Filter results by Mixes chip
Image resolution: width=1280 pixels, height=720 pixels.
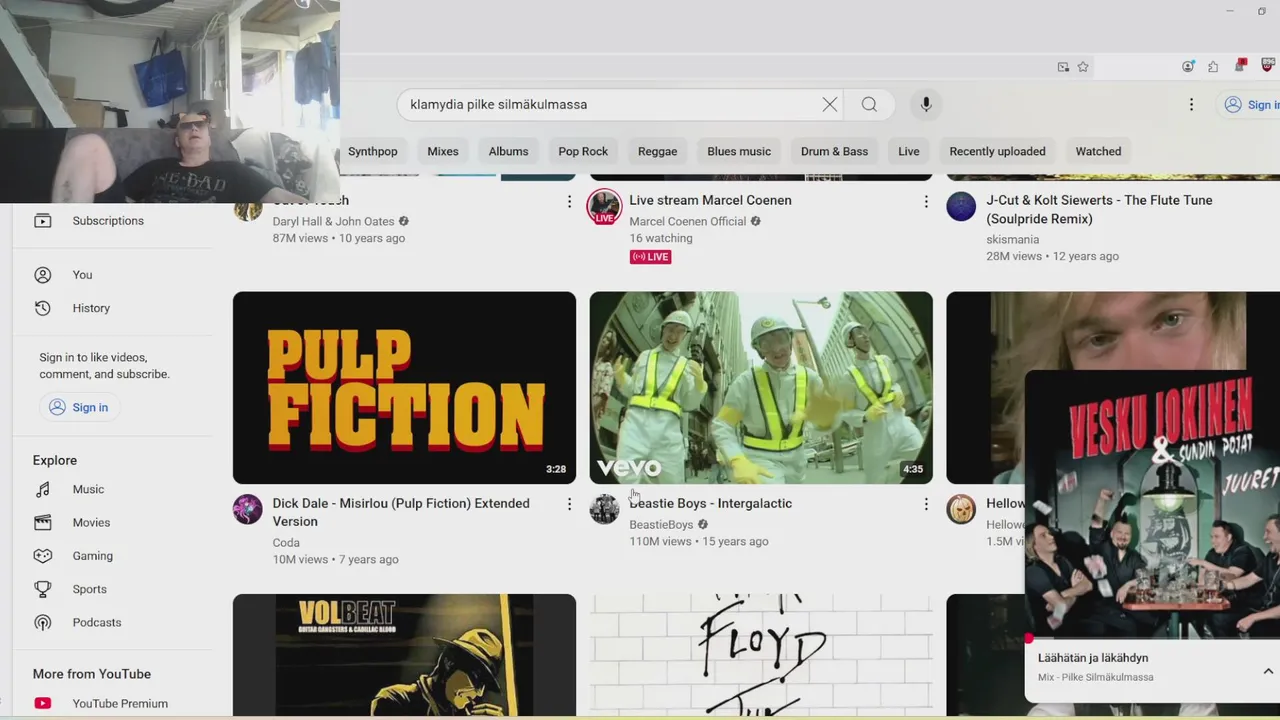tap(443, 151)
